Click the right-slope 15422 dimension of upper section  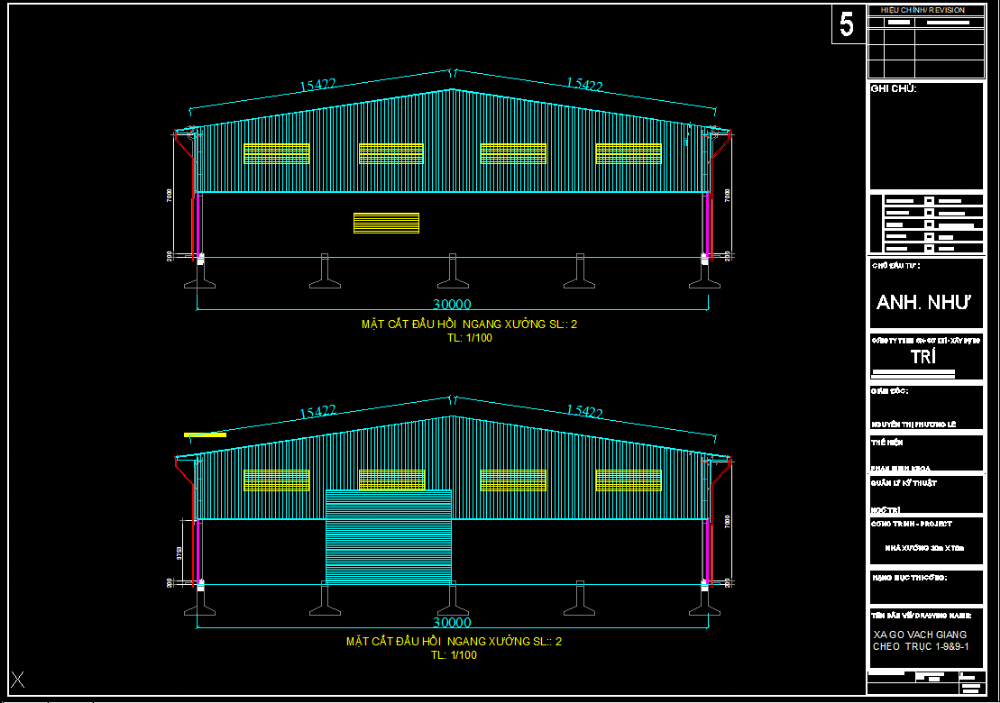pyautogui.click(x=584, y=84)
